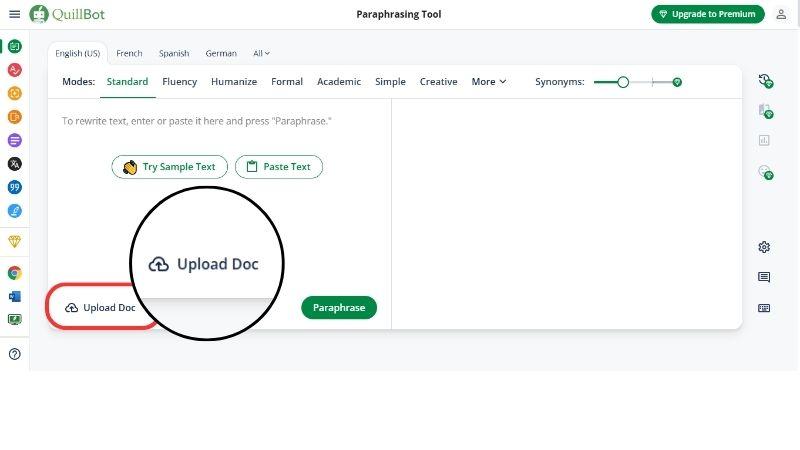Select the Academic mode
Viewport: 800px width, 450px height.
(x=339, y=82)
